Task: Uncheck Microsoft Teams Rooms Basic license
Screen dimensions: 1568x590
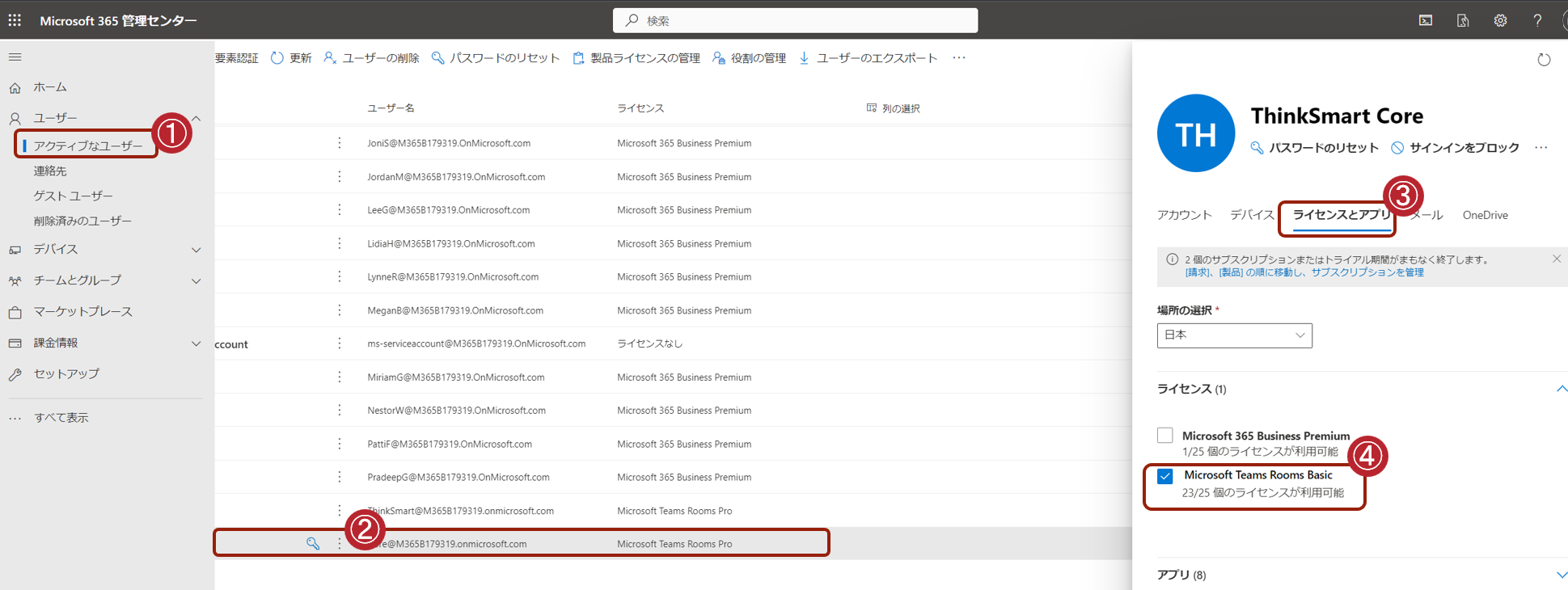Action: click(1165, 476)
